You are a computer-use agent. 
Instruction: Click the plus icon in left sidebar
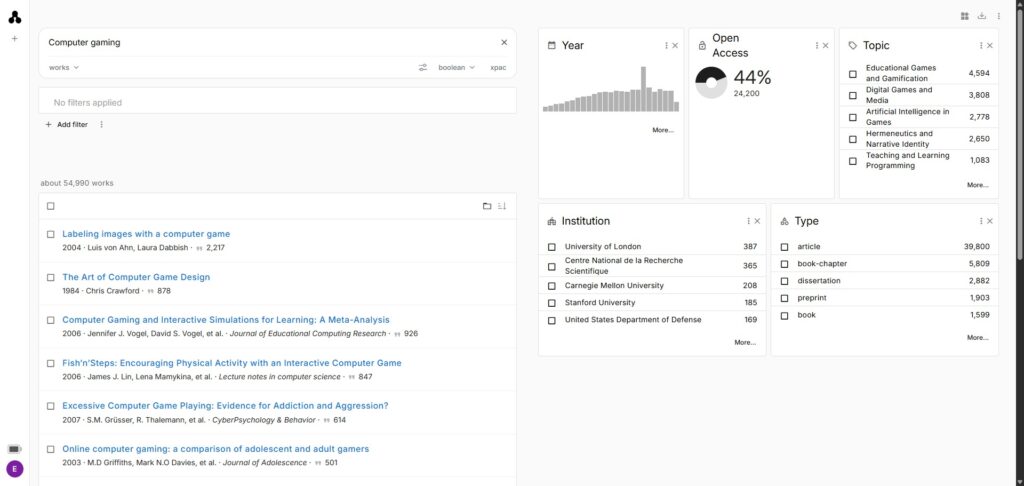click(14, 39)
